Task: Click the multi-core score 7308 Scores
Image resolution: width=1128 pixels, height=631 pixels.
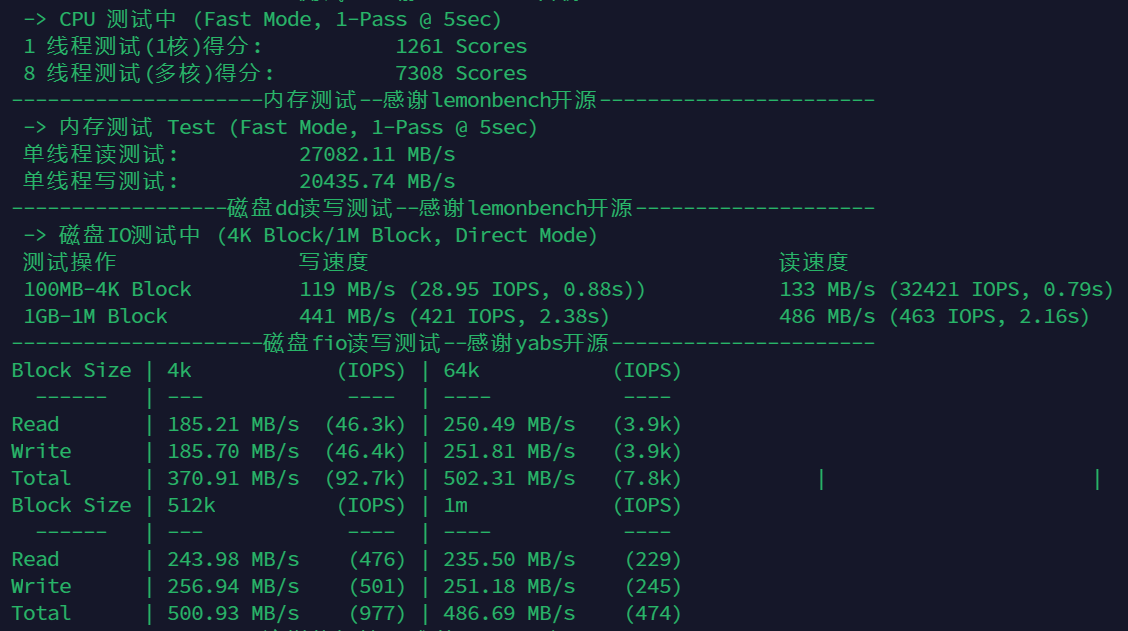Action: pyautogui.click(x=460, y=73)
